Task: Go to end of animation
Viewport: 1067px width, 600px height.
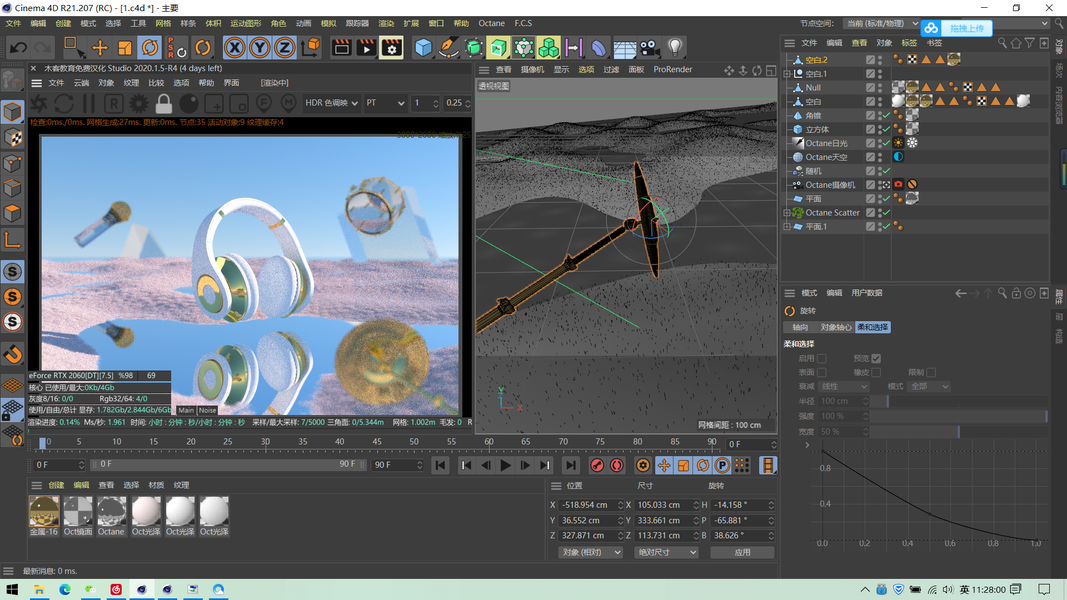Action: pyautogui.click(x=571, y=465)
